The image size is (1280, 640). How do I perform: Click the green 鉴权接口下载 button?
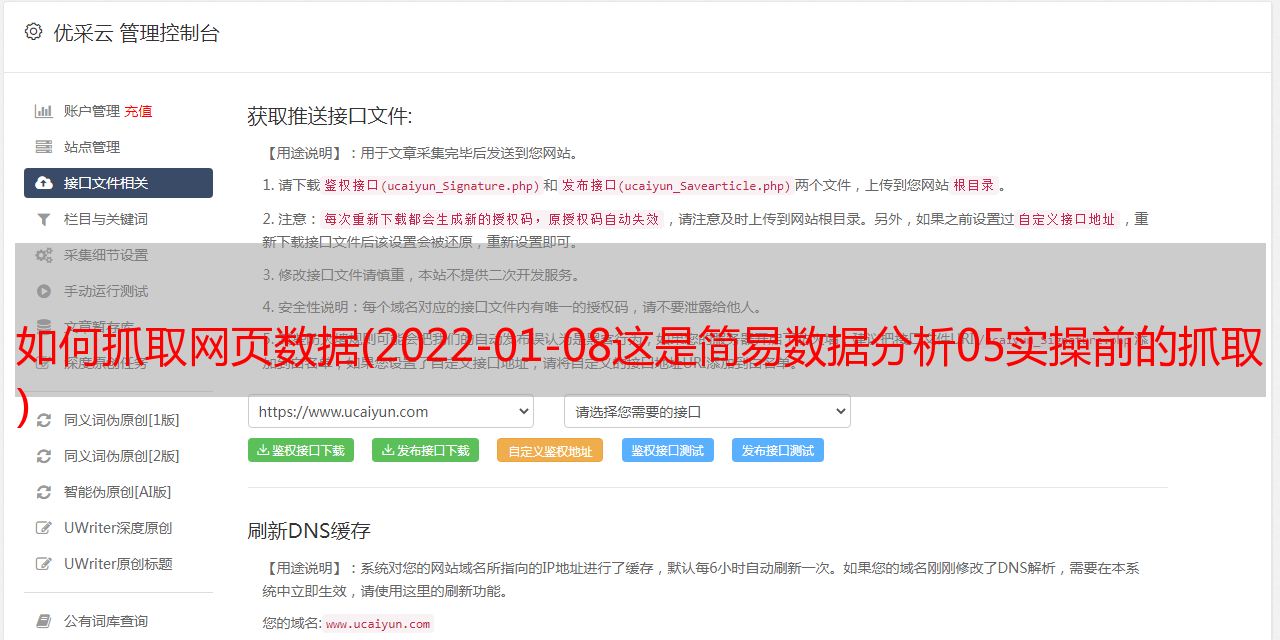pyautogui.click(x=301, y=450)
